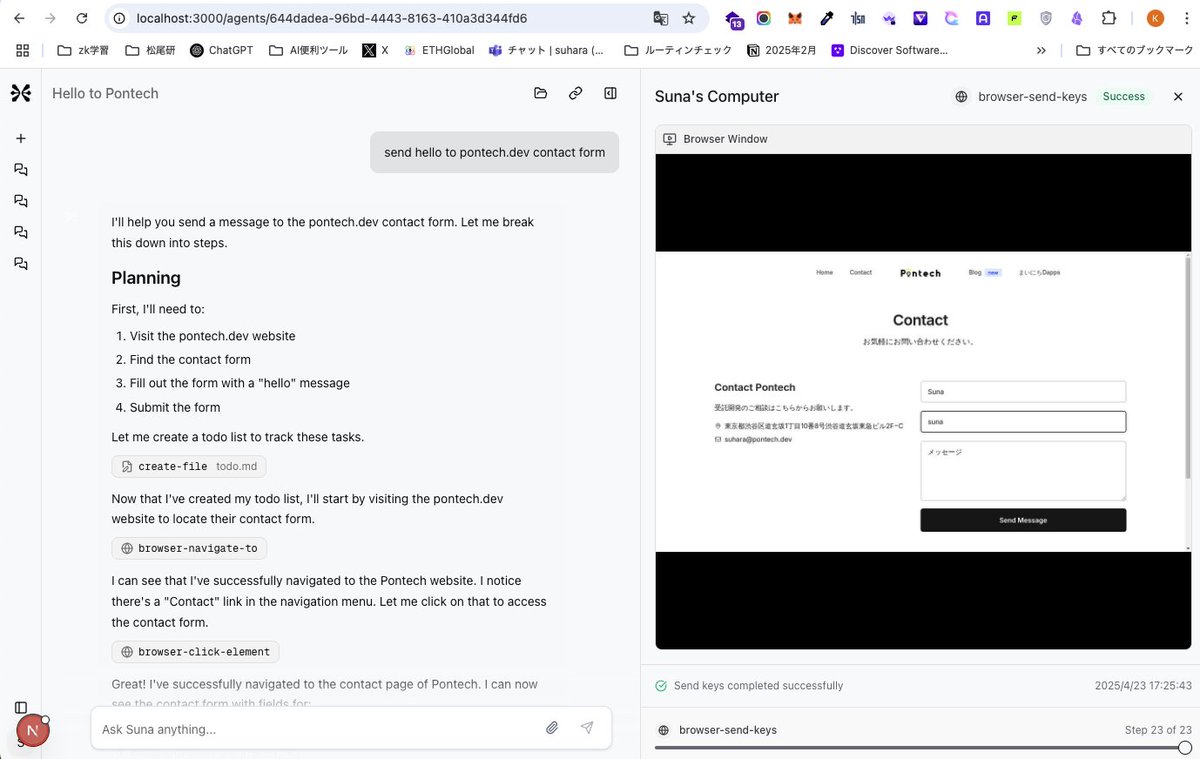The height and width of the screenshot is (759, 1200).
Task: Open the AI便利ツール bookmark folder
Action: click(309, 50)
